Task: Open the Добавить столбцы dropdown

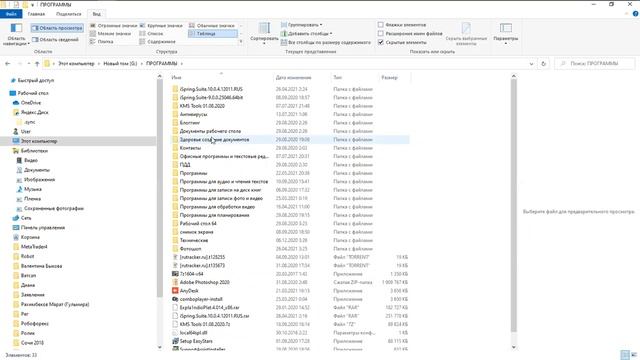Action: pos(307,33)
